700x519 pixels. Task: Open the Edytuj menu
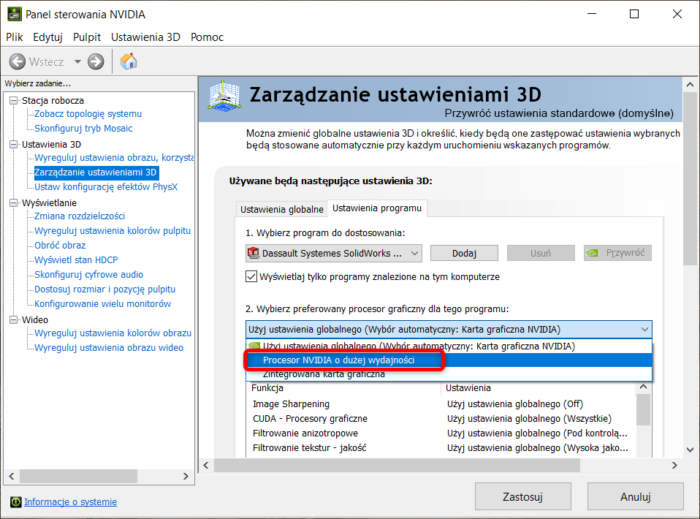coord(48,37)
